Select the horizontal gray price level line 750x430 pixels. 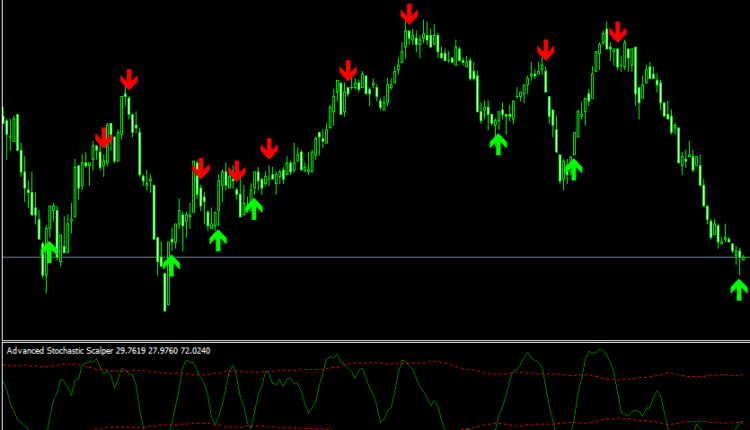tap(400, 257)
